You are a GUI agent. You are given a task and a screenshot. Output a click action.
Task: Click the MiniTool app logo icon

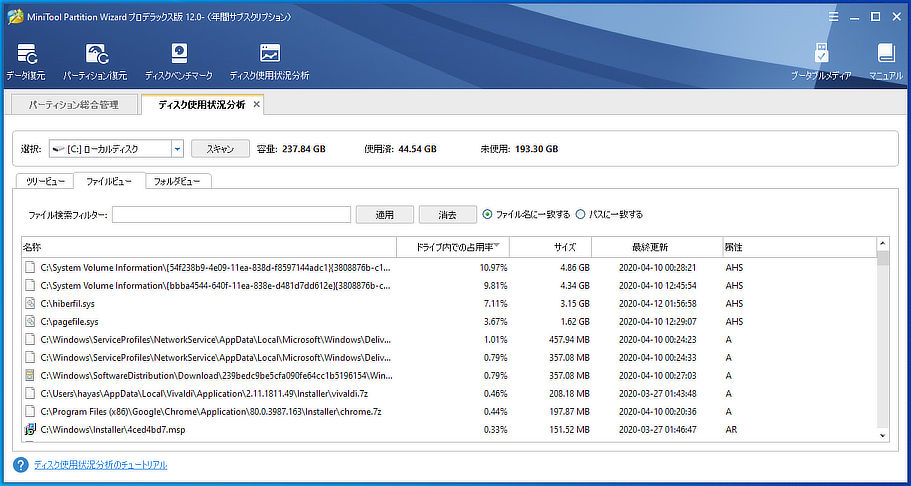(16, 17)
